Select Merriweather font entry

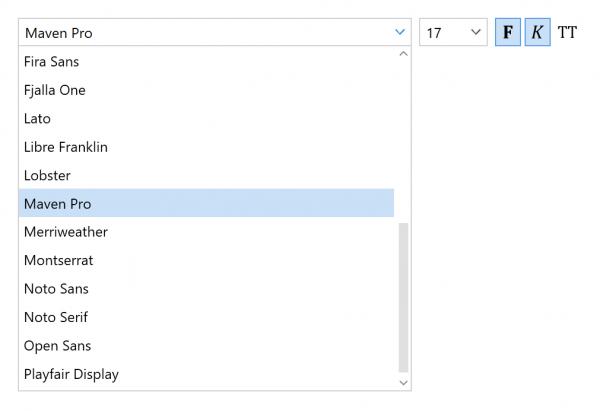tap(66, 232)
